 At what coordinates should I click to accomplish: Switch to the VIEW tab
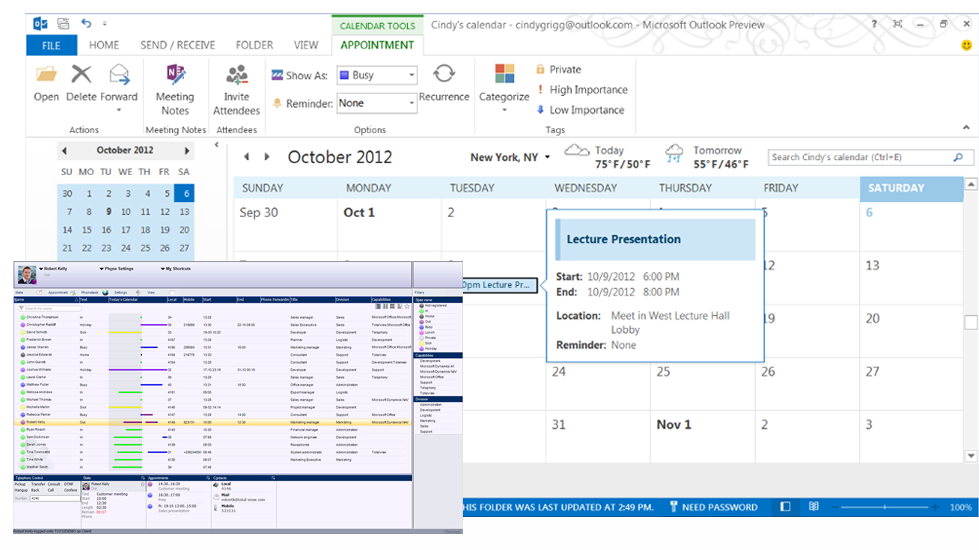click(x=306, y=45)
